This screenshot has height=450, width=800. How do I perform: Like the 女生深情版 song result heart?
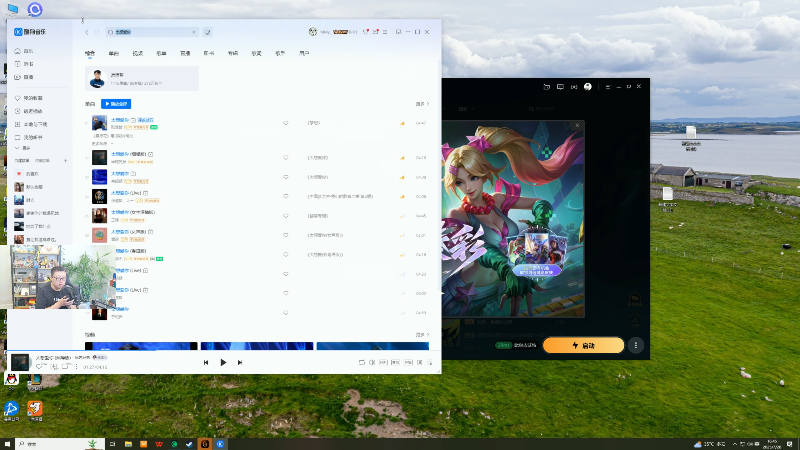click(286, 216)
